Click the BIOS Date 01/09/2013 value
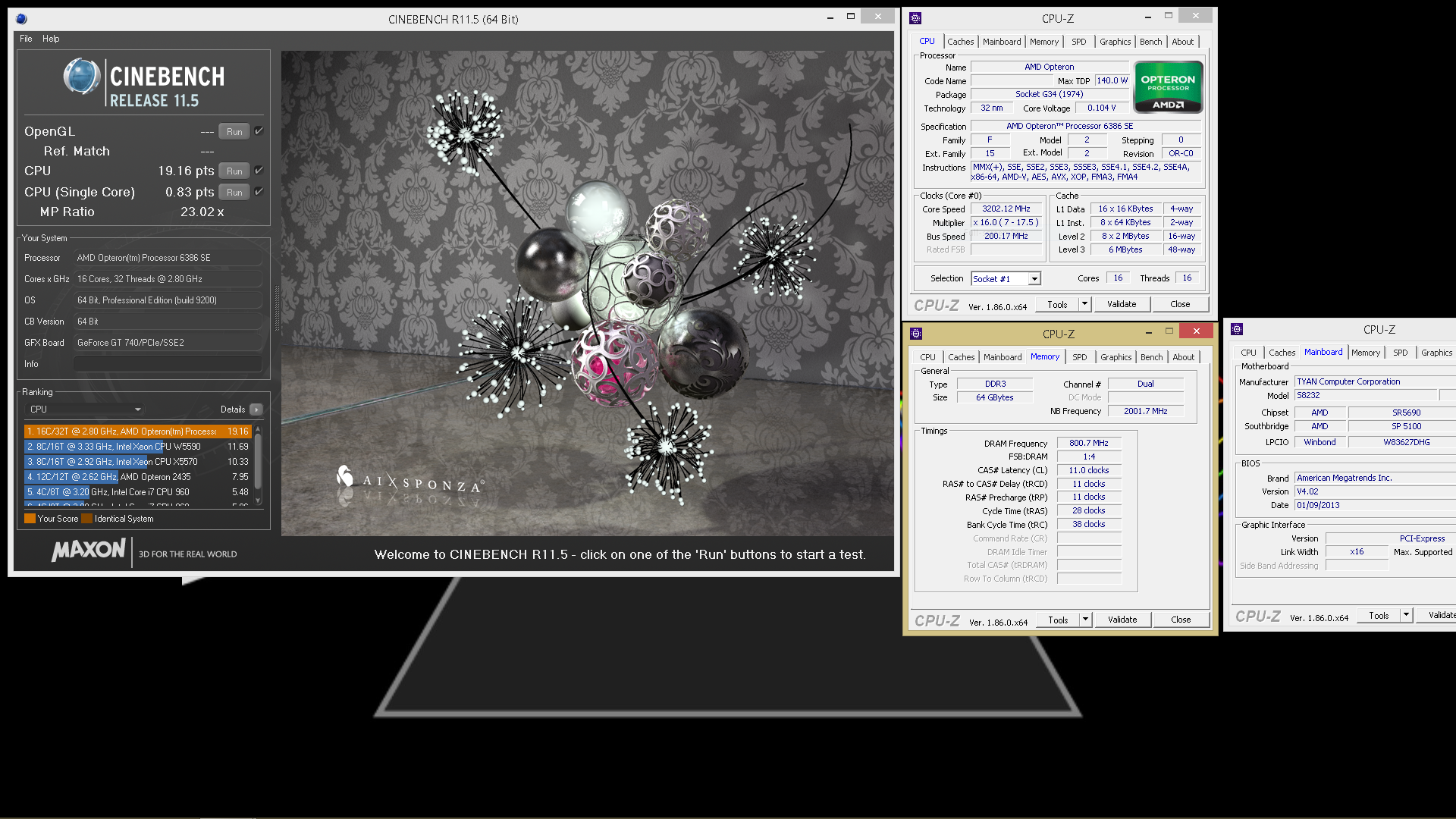 1374,505
